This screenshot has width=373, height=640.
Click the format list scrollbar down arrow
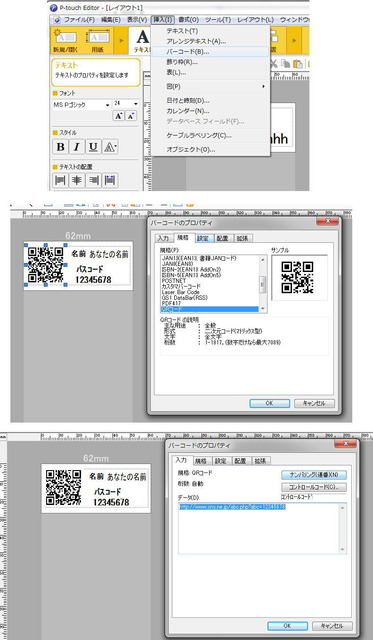263,309
